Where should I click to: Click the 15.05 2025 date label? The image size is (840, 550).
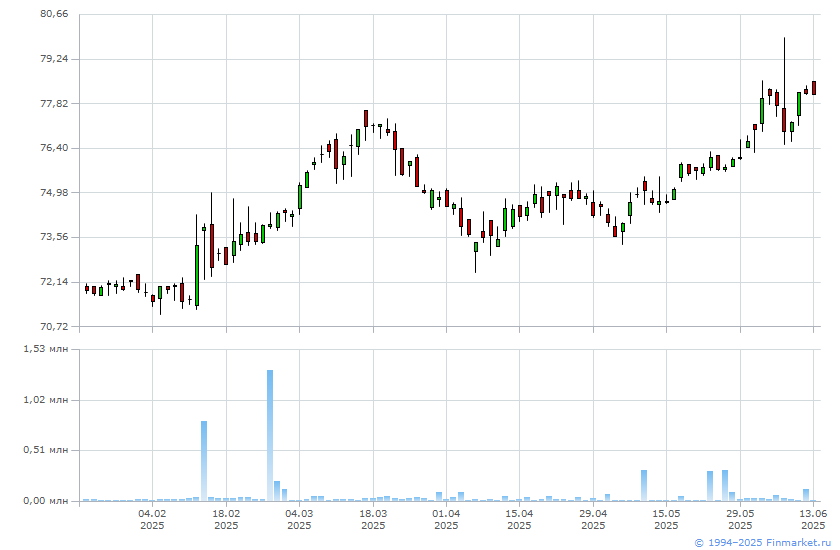click(666, 519)
